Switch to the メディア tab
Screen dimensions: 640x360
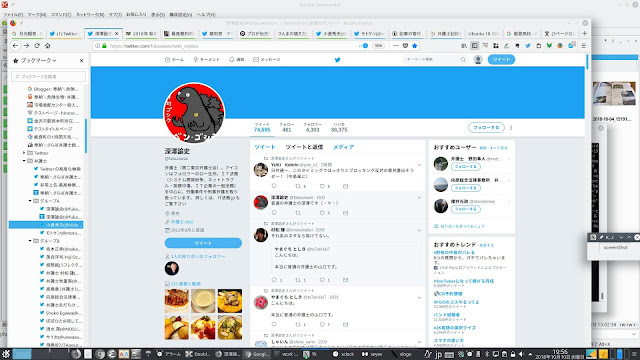[x=344, y=147]
